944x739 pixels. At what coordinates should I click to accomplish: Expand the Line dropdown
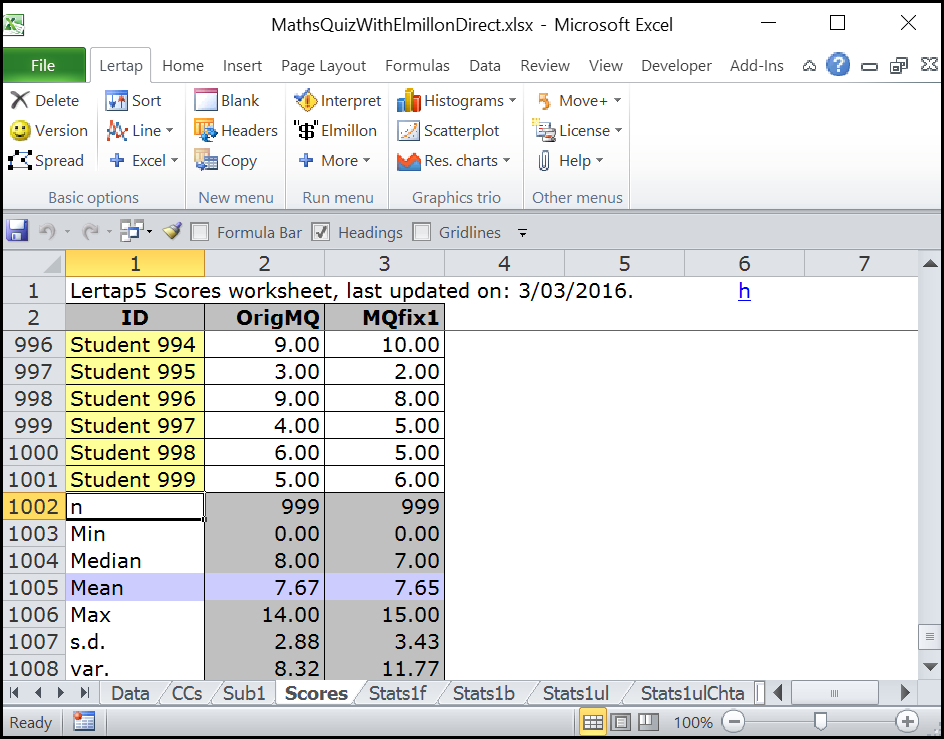[170, 130]
